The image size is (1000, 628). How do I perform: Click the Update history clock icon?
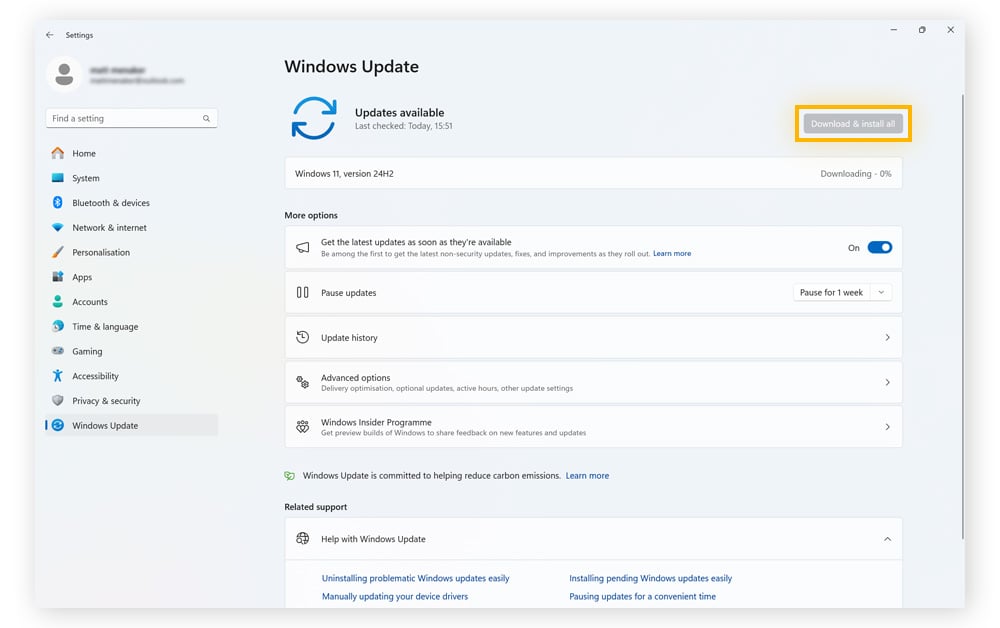(303, 337)
